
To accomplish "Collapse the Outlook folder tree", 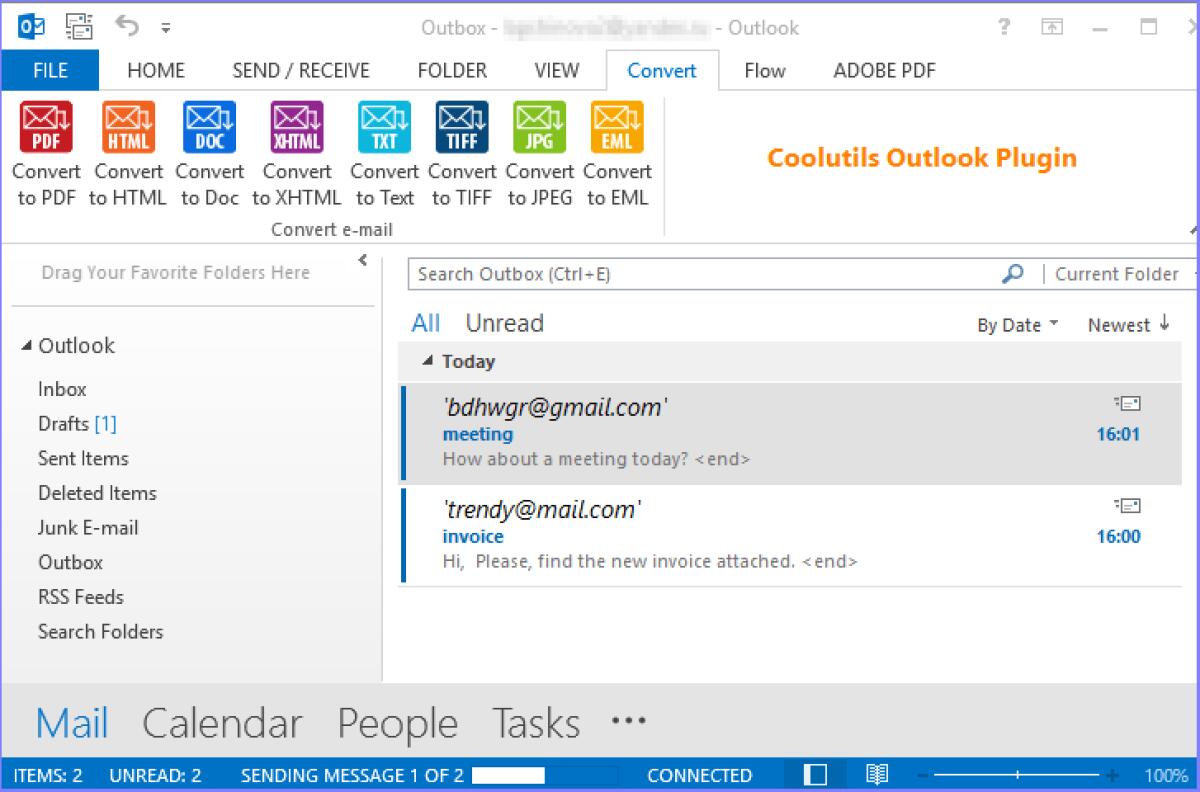I will click(x=27, y=345).
